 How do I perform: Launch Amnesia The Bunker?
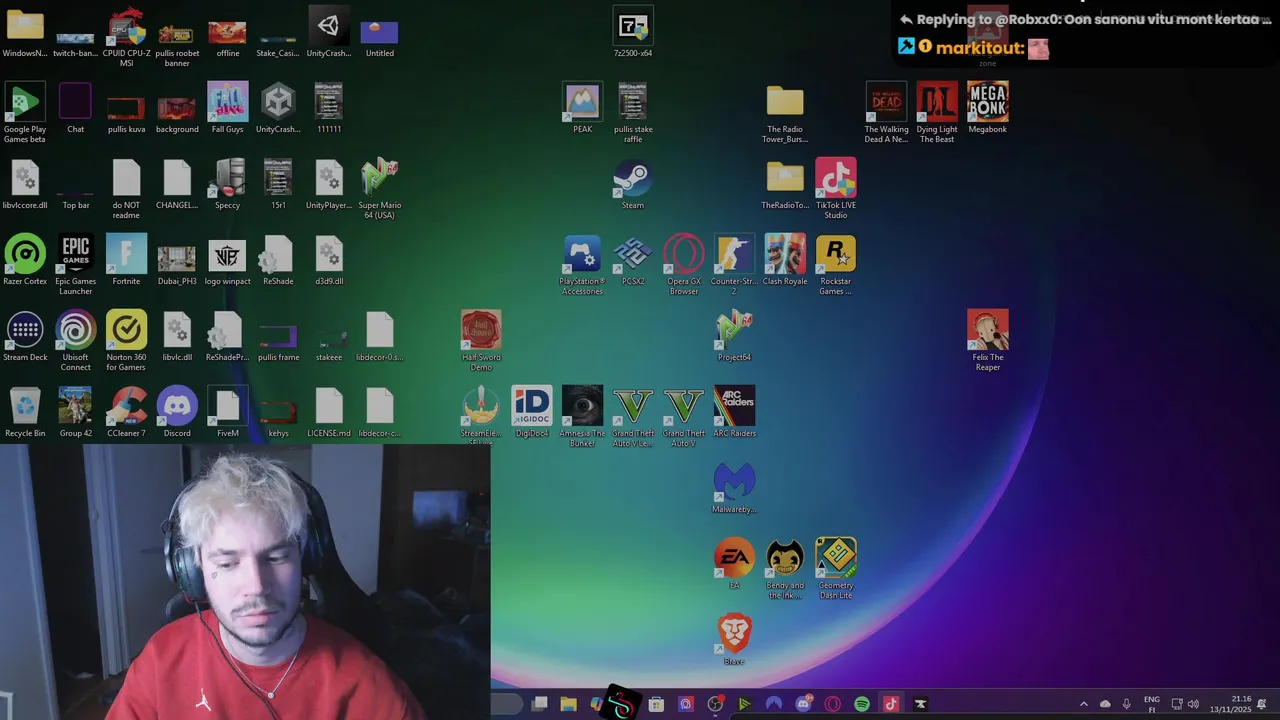pyautogui.click(x=582, y=417)
